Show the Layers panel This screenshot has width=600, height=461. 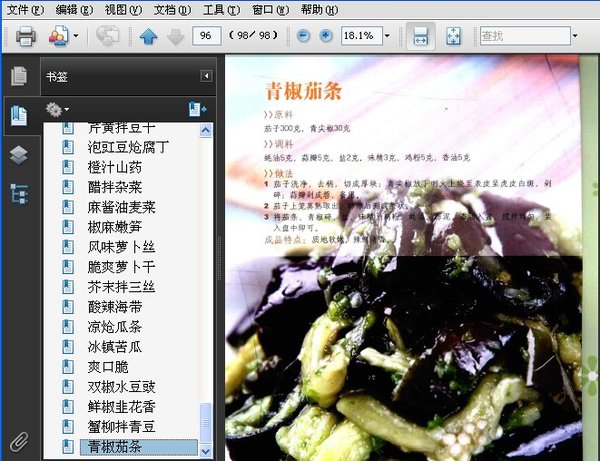(19, 155)
